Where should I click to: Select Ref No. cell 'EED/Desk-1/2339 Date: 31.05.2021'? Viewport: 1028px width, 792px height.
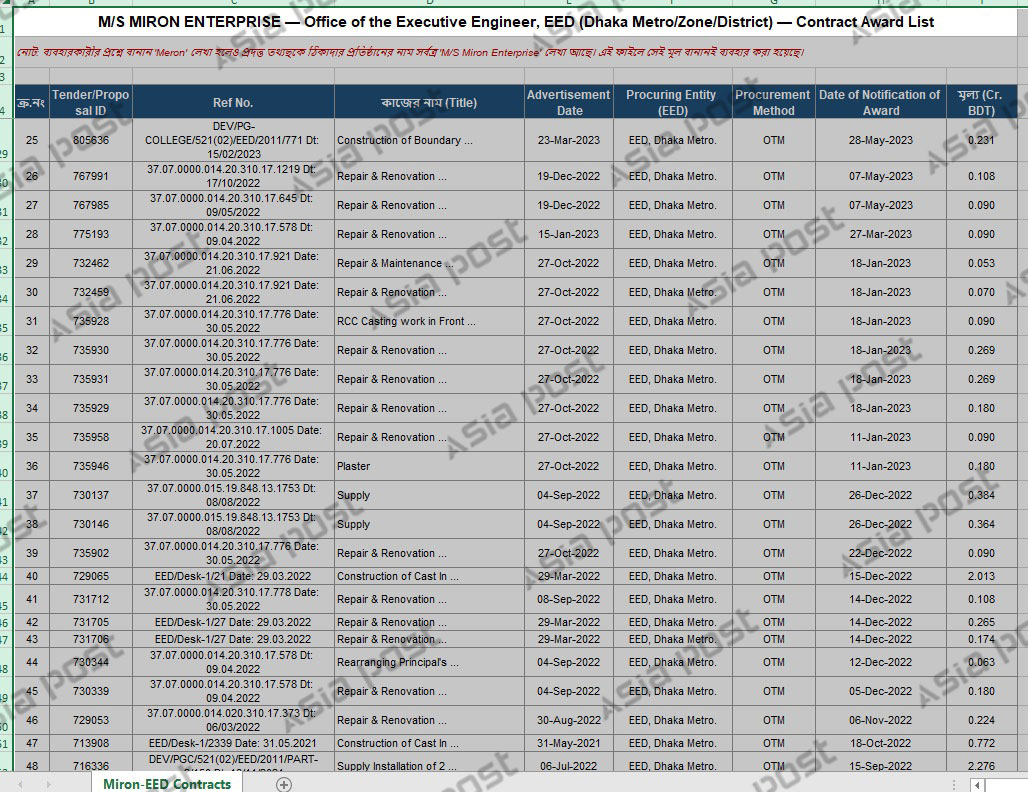pyautogui.click(x=233, y=743)
